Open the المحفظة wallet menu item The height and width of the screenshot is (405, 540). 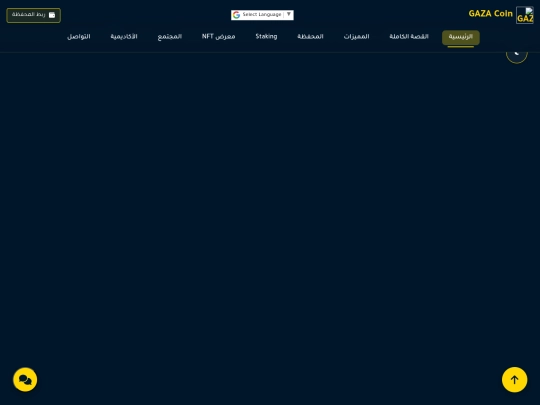(310, 37)
